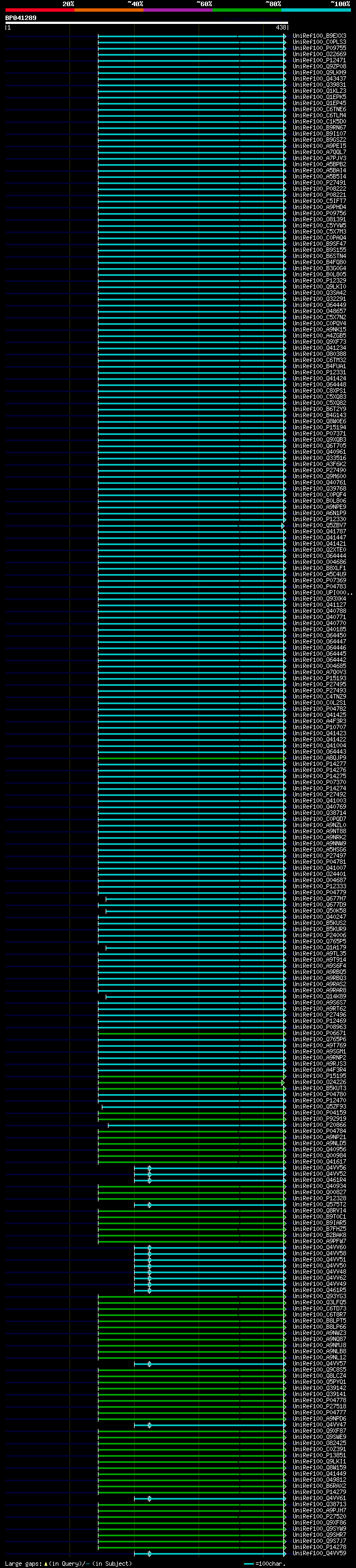Click the query end position 438
This screenshot has height=1568, width=356.
pos(280,27)
